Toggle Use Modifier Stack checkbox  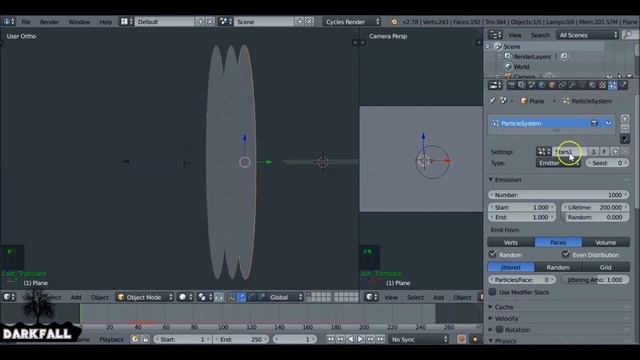coord(493,292)
